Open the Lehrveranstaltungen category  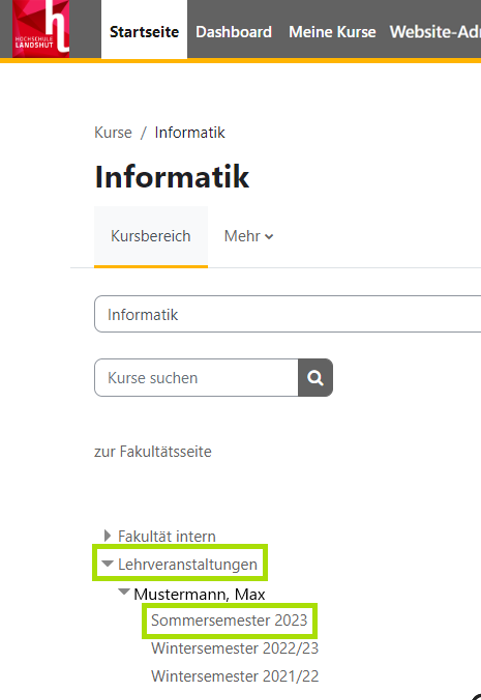click(188, 564)
